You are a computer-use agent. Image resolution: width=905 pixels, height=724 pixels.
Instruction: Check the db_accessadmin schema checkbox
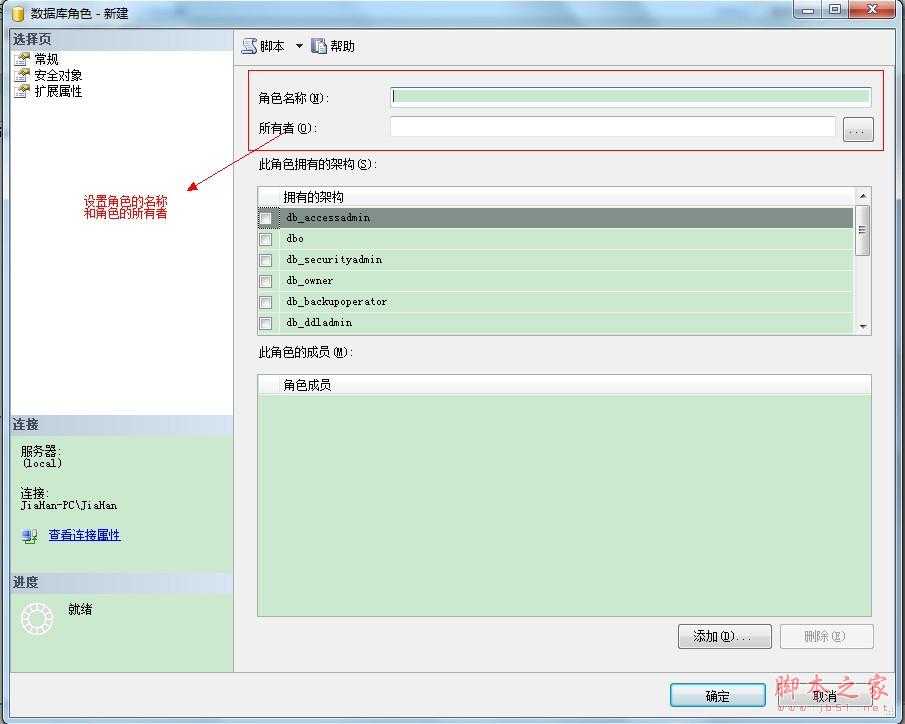point(265,218)
